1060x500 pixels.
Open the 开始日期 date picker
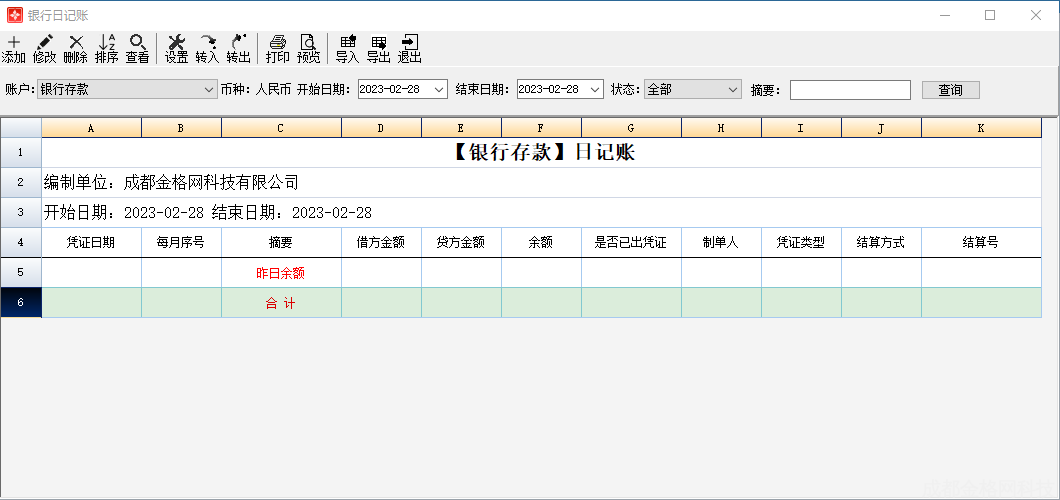point(403,89)
